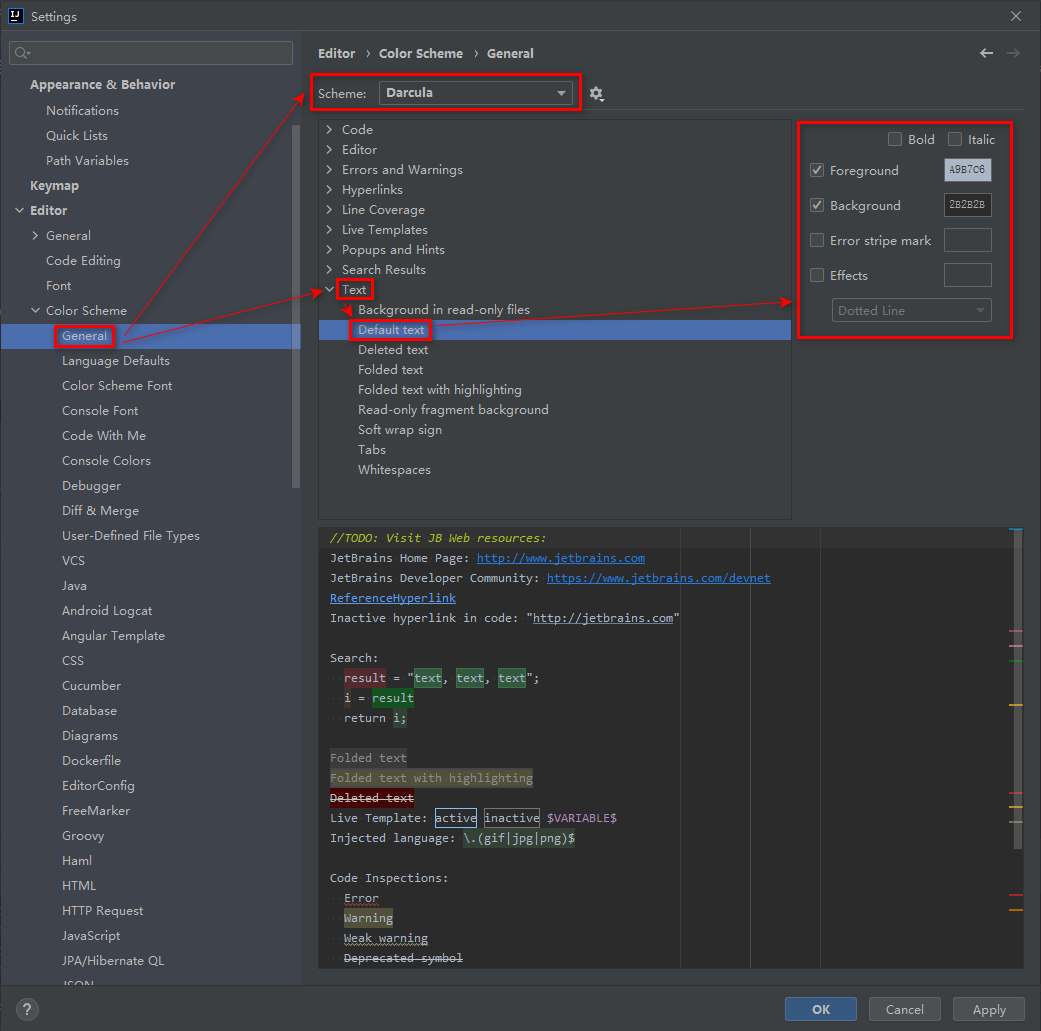Select Appearance & Behavior in sidebar
1041x1031 pixels.
(x=102, y=84)
